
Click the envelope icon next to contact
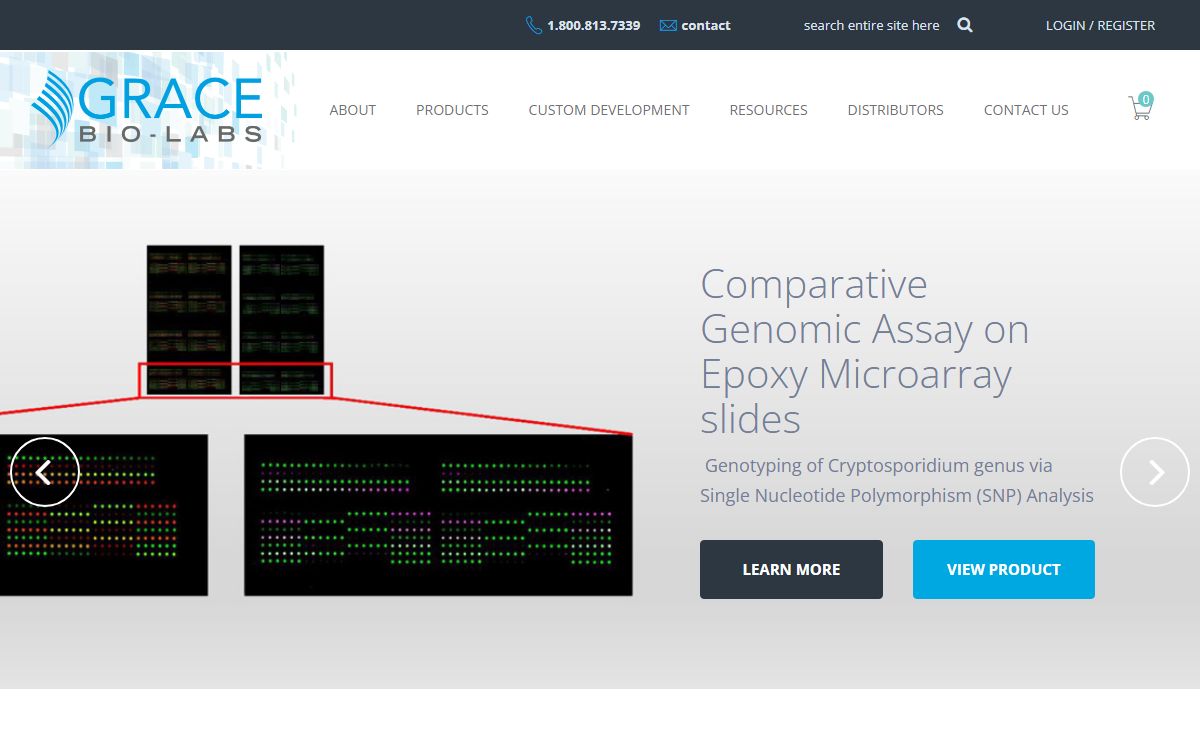pyautogui.click(x=668, y=25)
